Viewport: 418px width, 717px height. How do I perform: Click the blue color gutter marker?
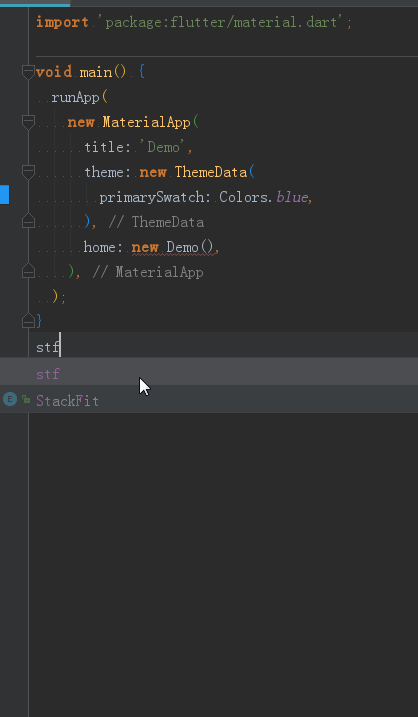[x=5, y=195]
